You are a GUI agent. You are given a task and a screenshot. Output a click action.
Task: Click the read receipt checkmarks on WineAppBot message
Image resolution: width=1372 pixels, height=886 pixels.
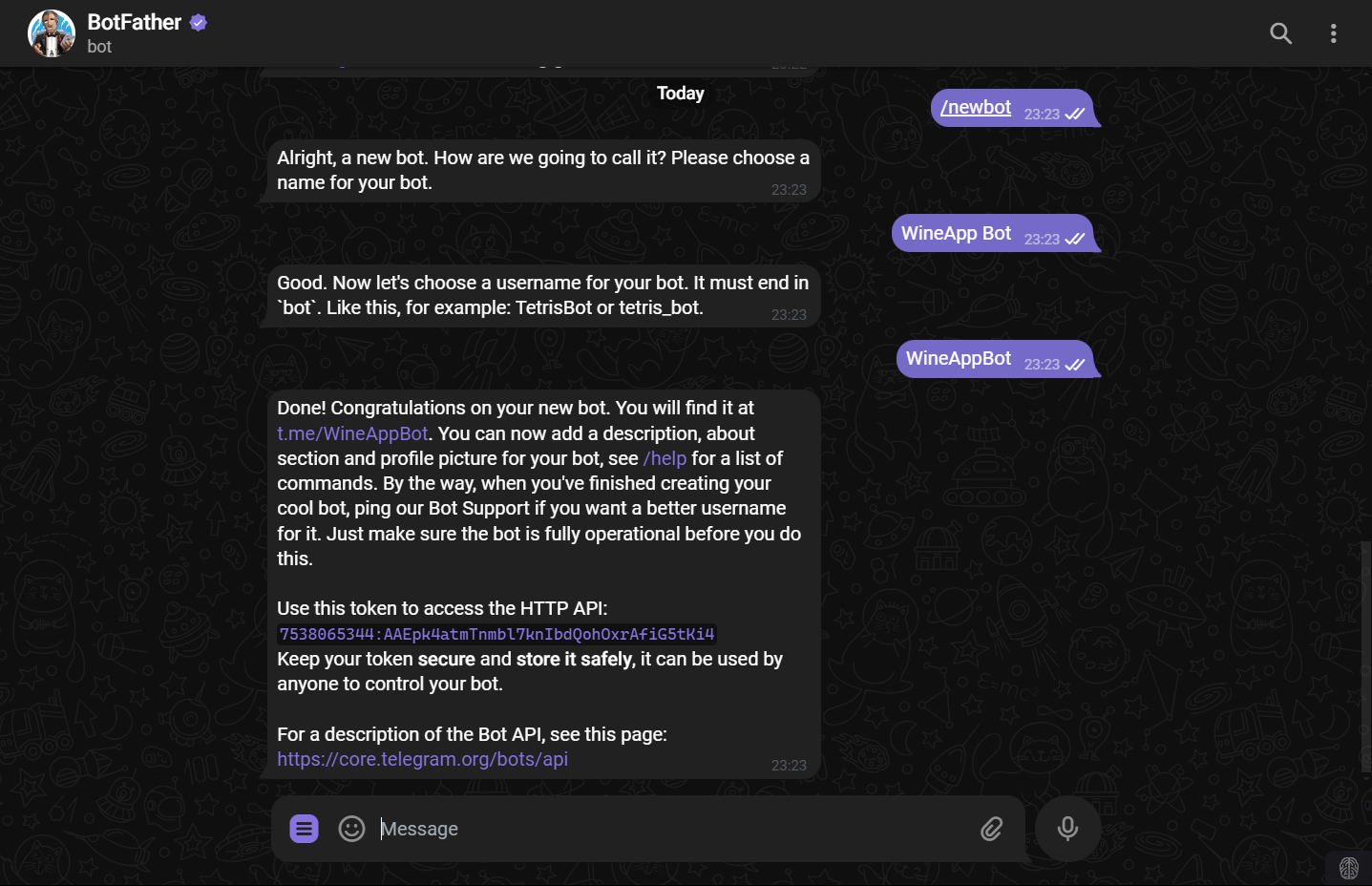(1076, 364)
